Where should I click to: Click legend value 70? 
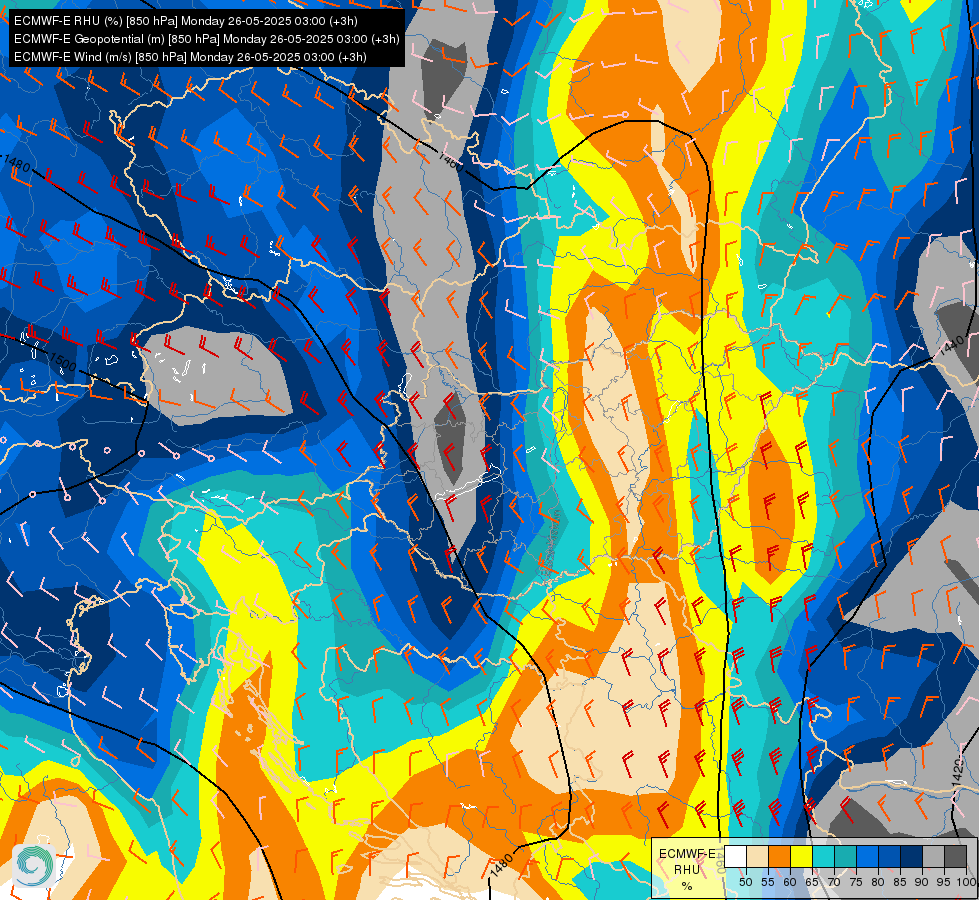834,883
